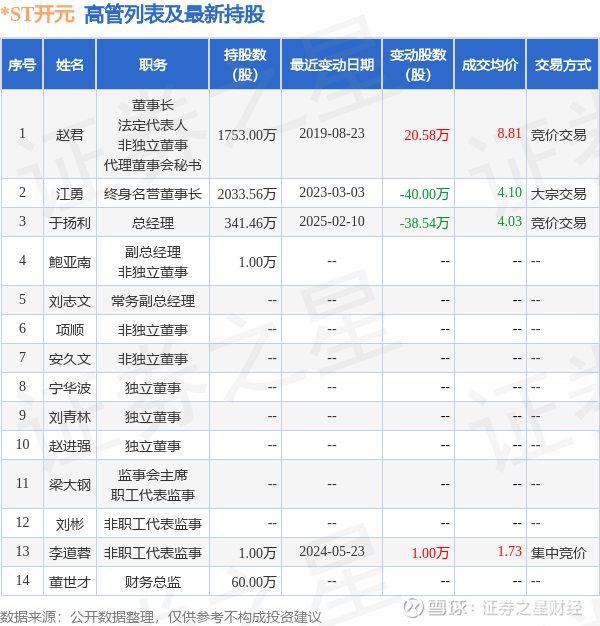Click the change value -38.54万
The height and width of the screenshot is (626, 600).
[424, 223]
